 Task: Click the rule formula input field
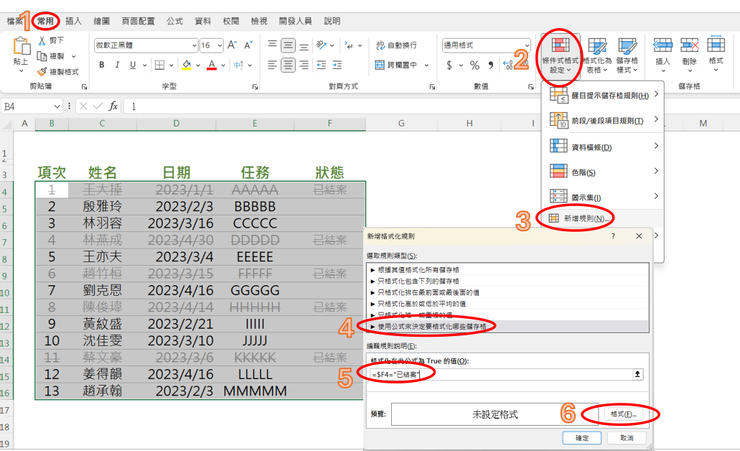[x=500, y=374]
